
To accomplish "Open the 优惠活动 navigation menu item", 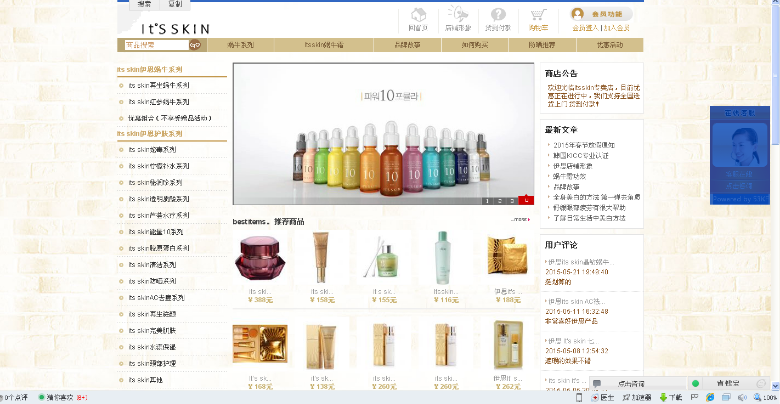I will (x=610, y=45).
